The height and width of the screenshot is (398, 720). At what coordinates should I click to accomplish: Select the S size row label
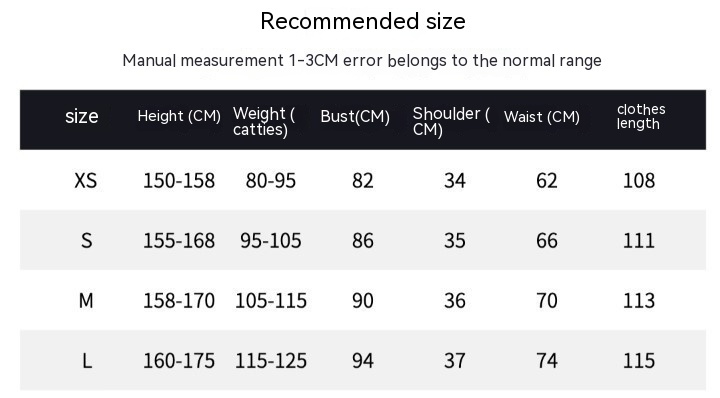pos(86,241)
